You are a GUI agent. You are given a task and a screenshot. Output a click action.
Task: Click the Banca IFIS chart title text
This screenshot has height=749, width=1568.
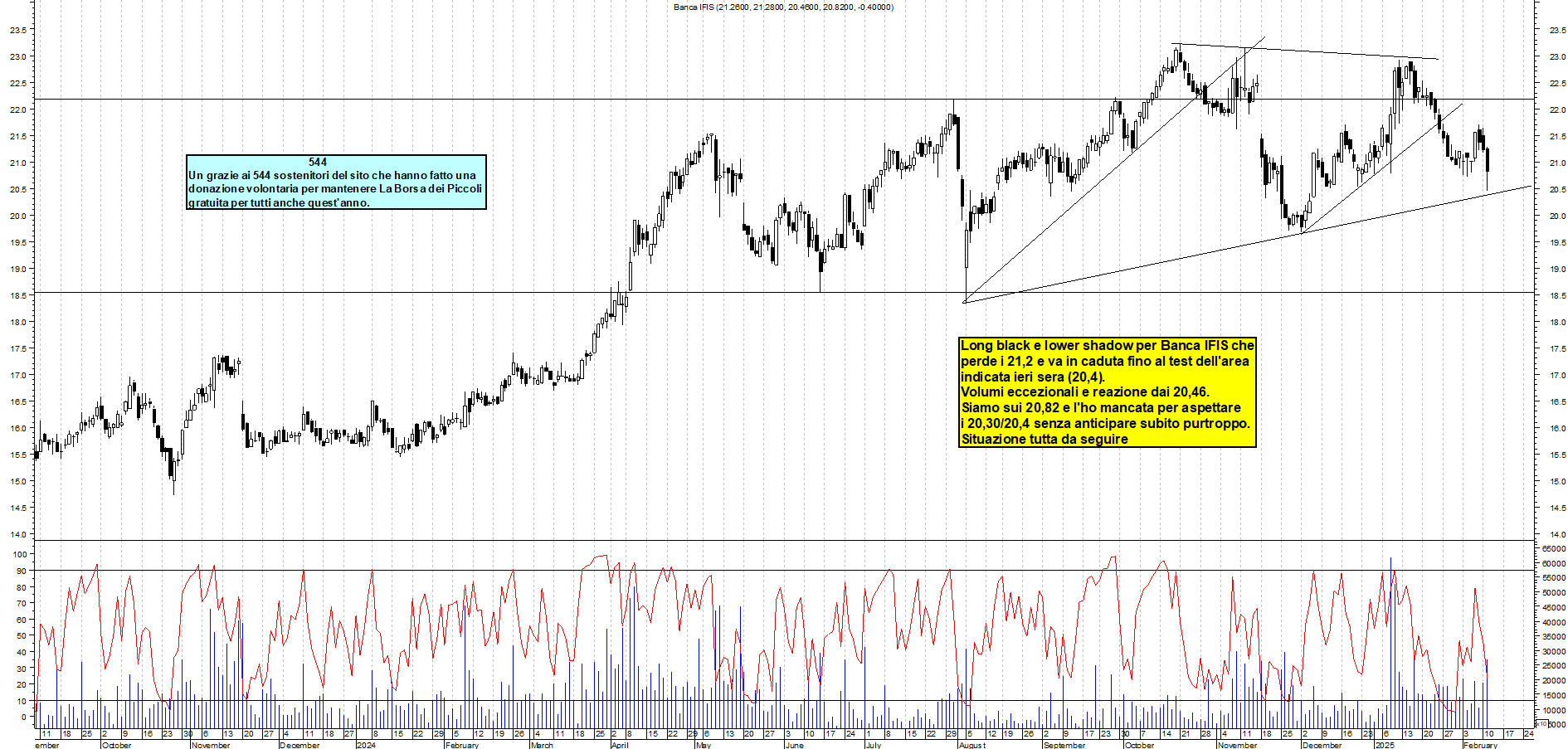point(783,7)
